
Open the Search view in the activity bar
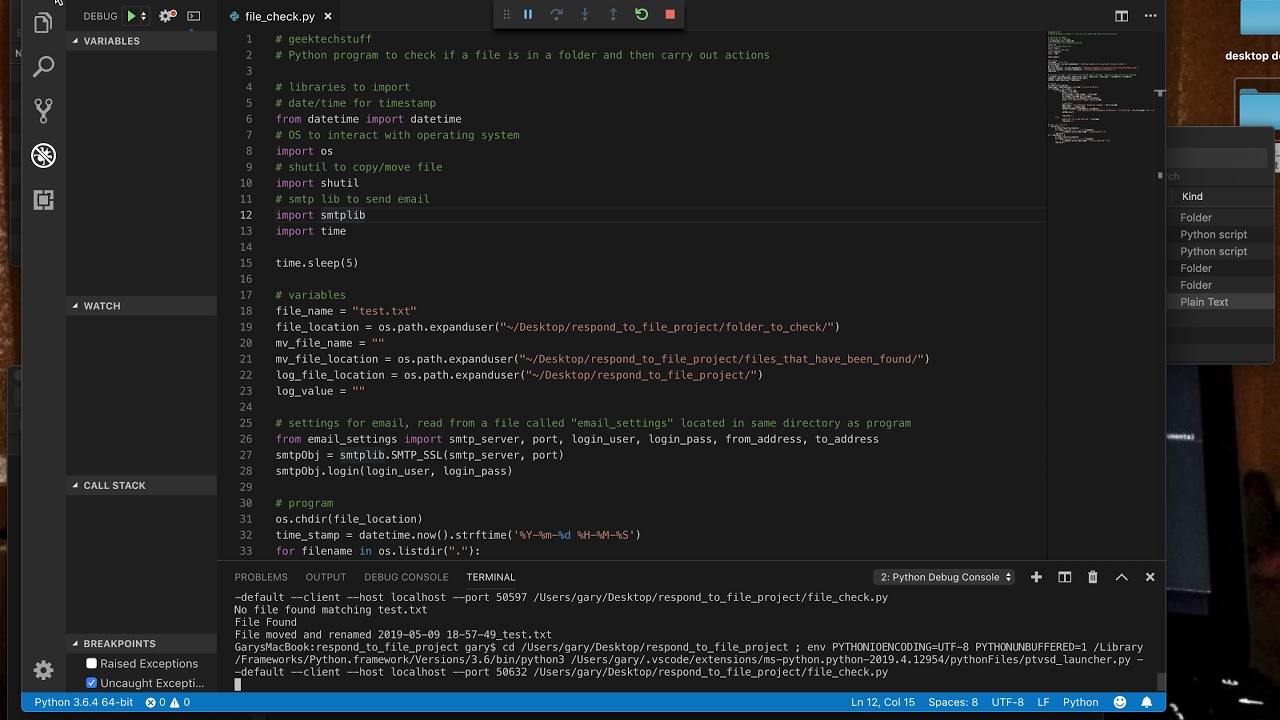[43, 67]
